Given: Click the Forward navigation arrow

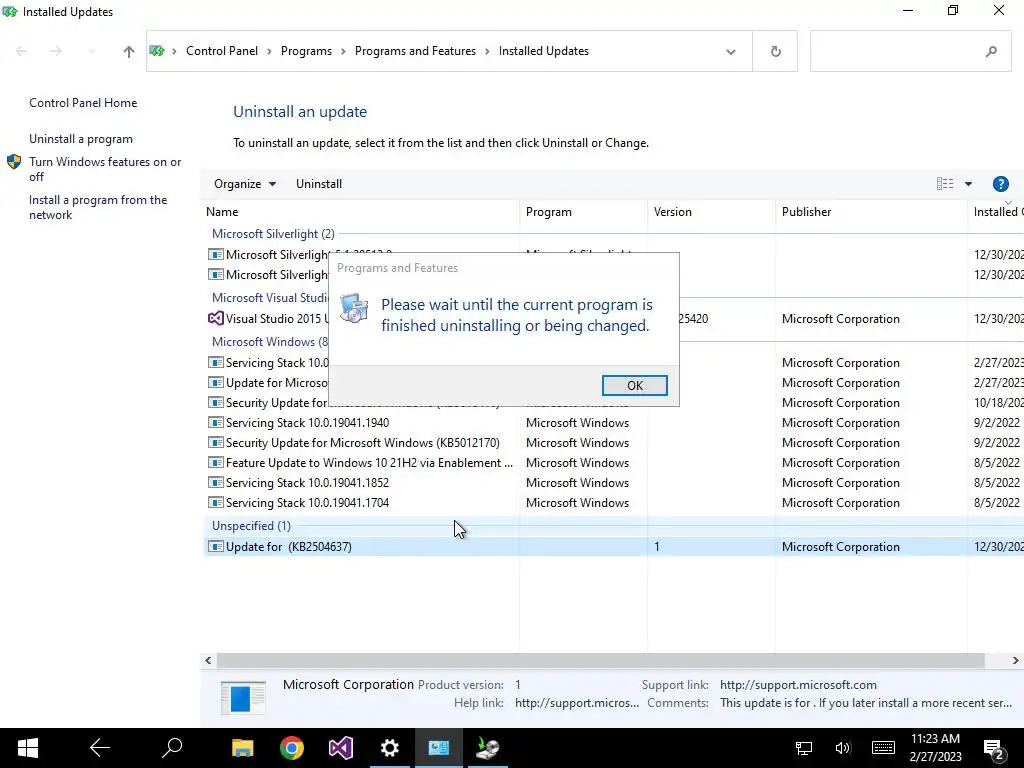Looking at the screenshot, I should tap(56, 51).
